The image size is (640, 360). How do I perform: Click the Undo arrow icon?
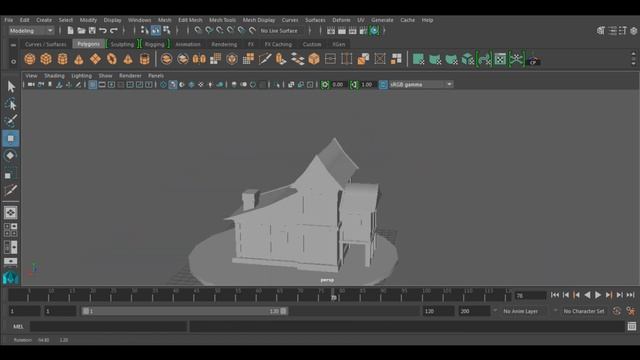click(x=103, y=31)
